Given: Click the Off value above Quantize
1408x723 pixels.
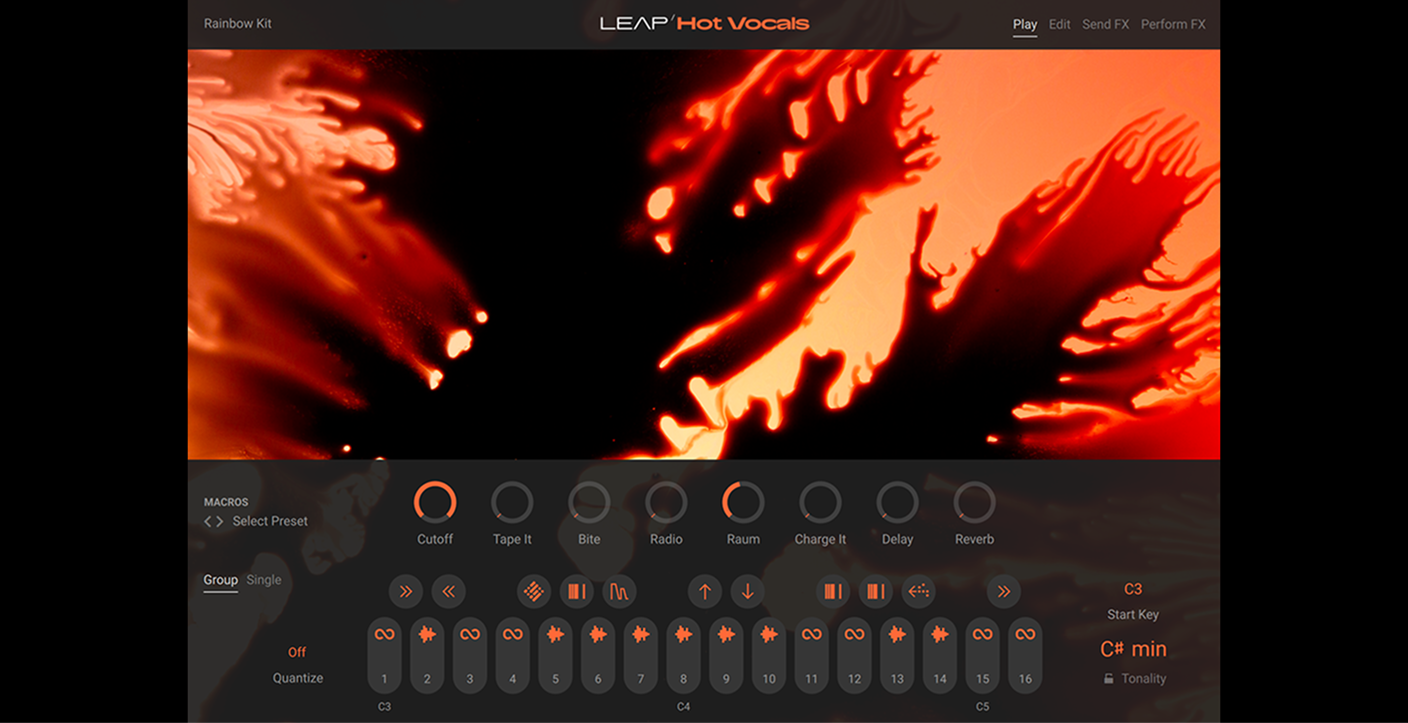Looking at the screenshot, I should point(297,651).
